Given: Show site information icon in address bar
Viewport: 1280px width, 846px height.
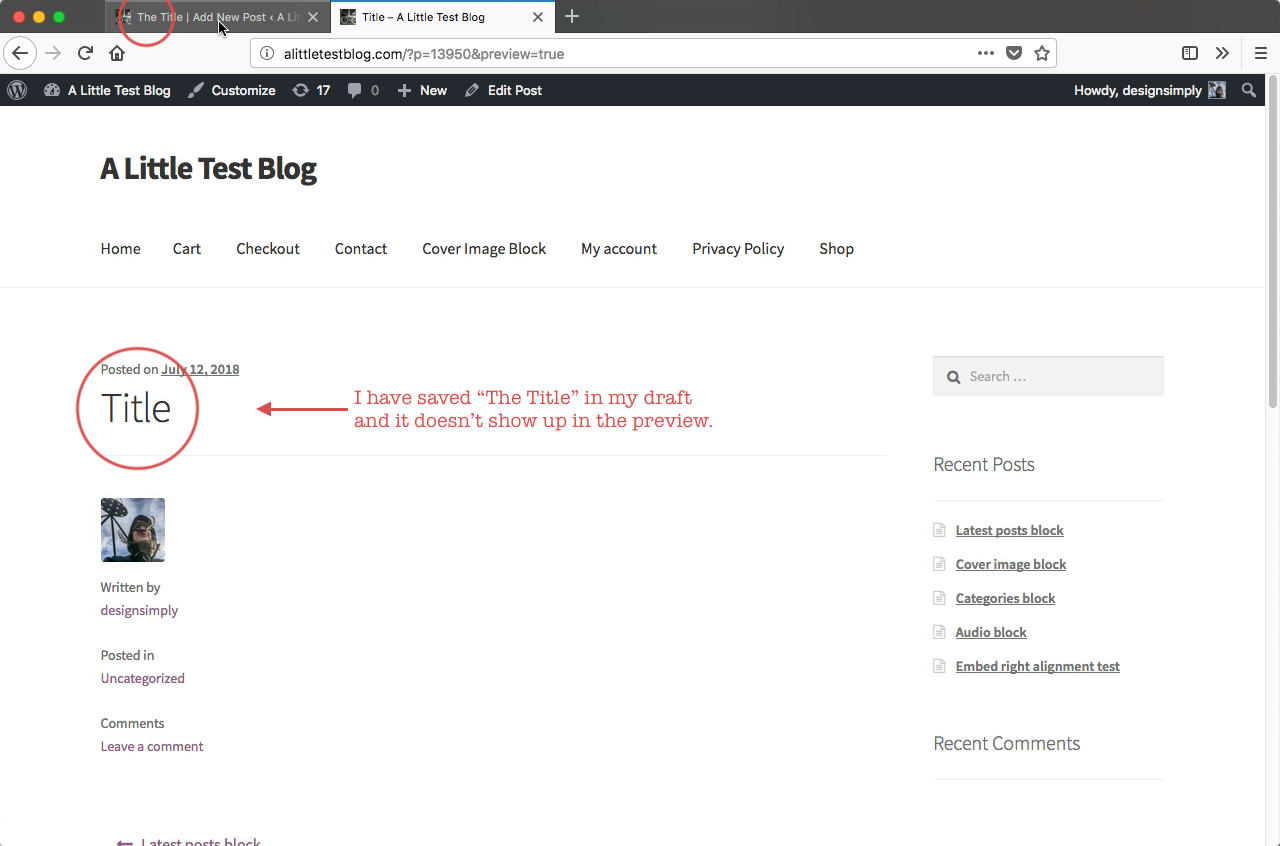Looking at the screenshot, I should [267, 54].
